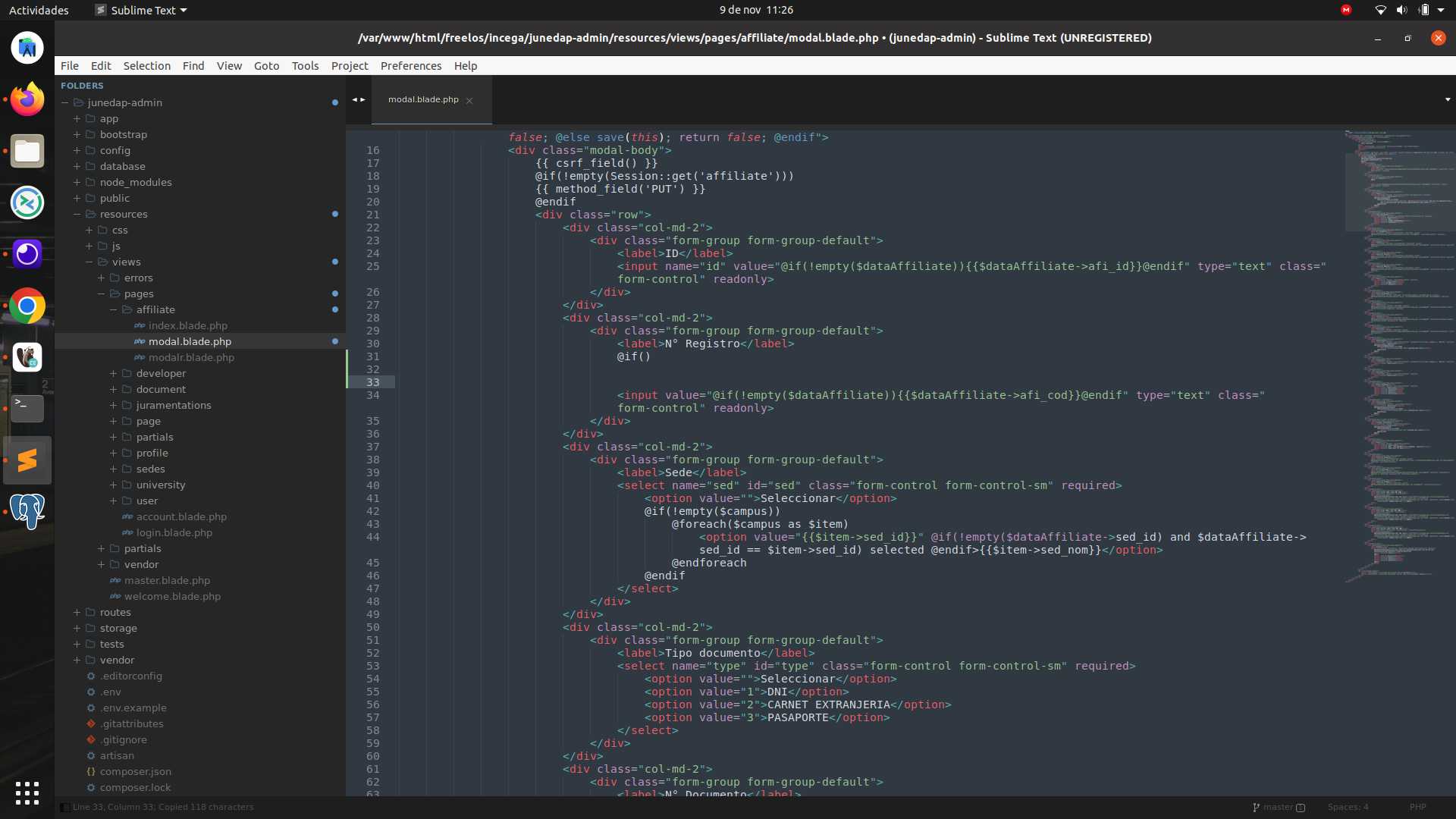Click PHP syntax selector in status bar
The width and height of the screenshot is (1456, 819).
(1417, 807)
